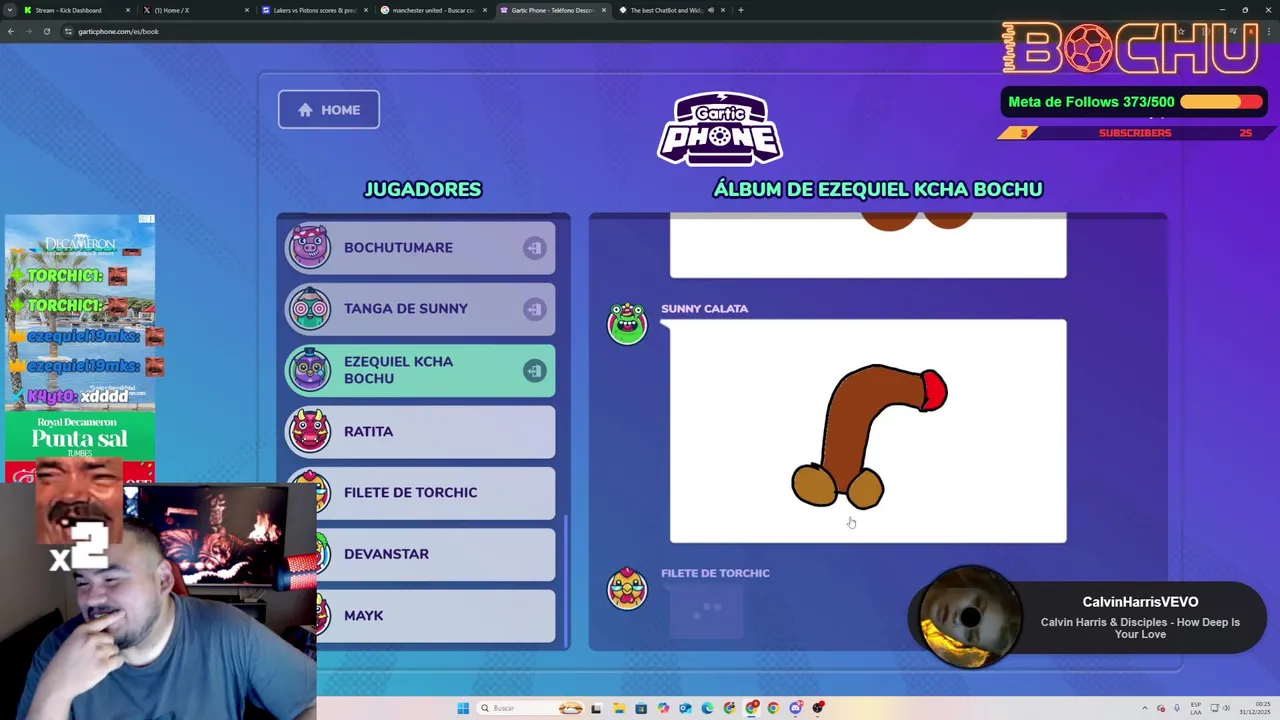Select EZEQUIEL KCHA BOCHU player row
Viewport: 1280px width, 720px height.
(x=421, y=370)
